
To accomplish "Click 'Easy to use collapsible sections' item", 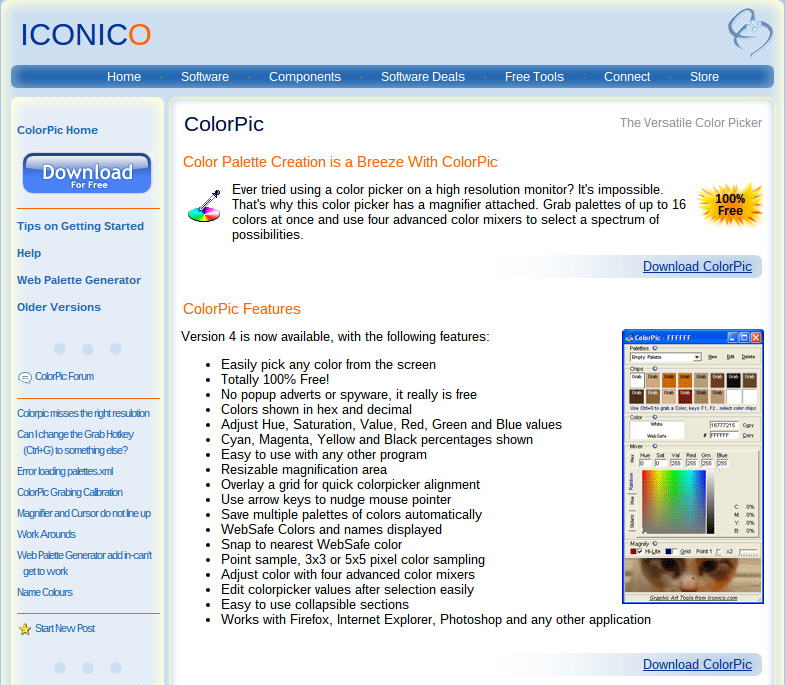I will point(315,605).
